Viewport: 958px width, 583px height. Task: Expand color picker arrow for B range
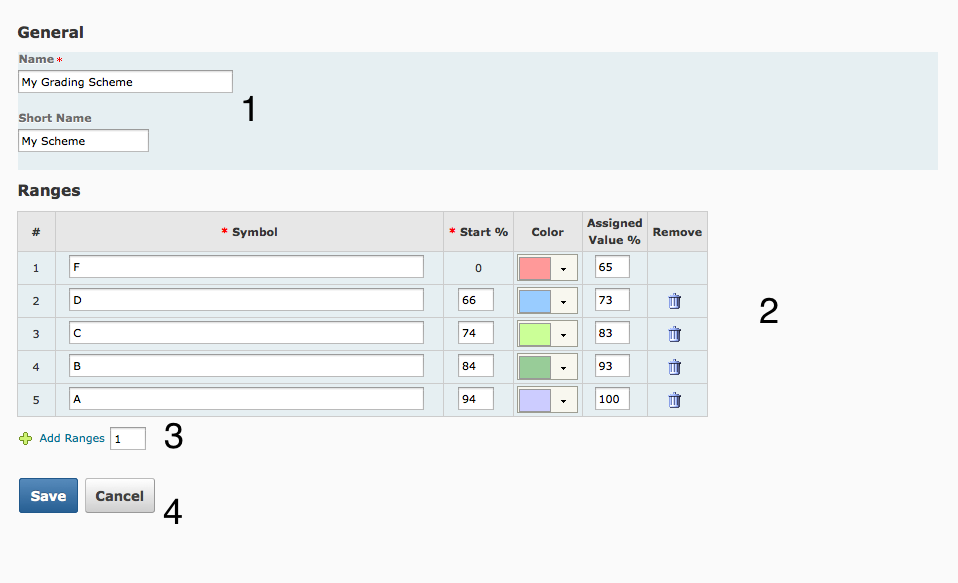(x=564, y=368)
